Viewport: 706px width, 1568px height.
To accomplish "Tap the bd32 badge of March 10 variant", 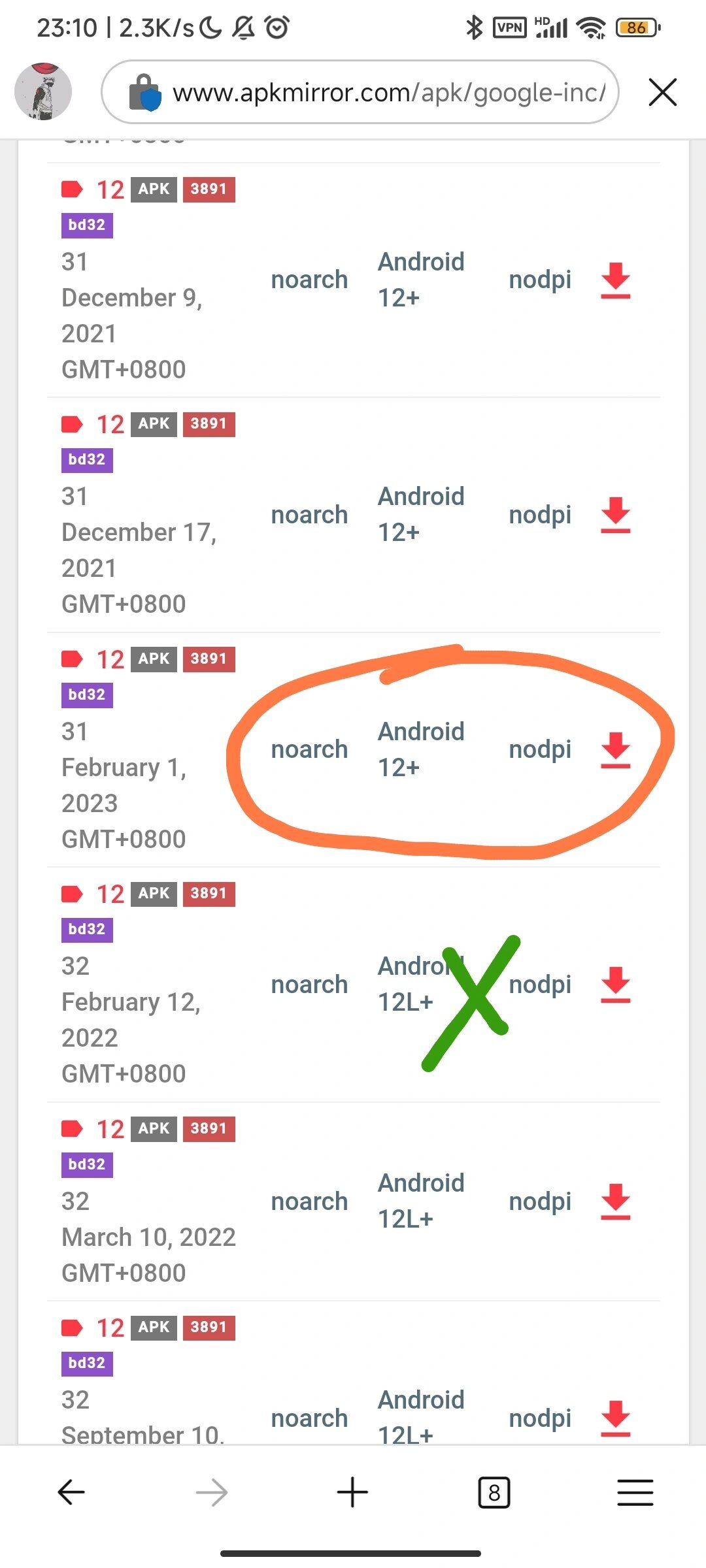I will pyautogui.click(x=87, y=1164).
